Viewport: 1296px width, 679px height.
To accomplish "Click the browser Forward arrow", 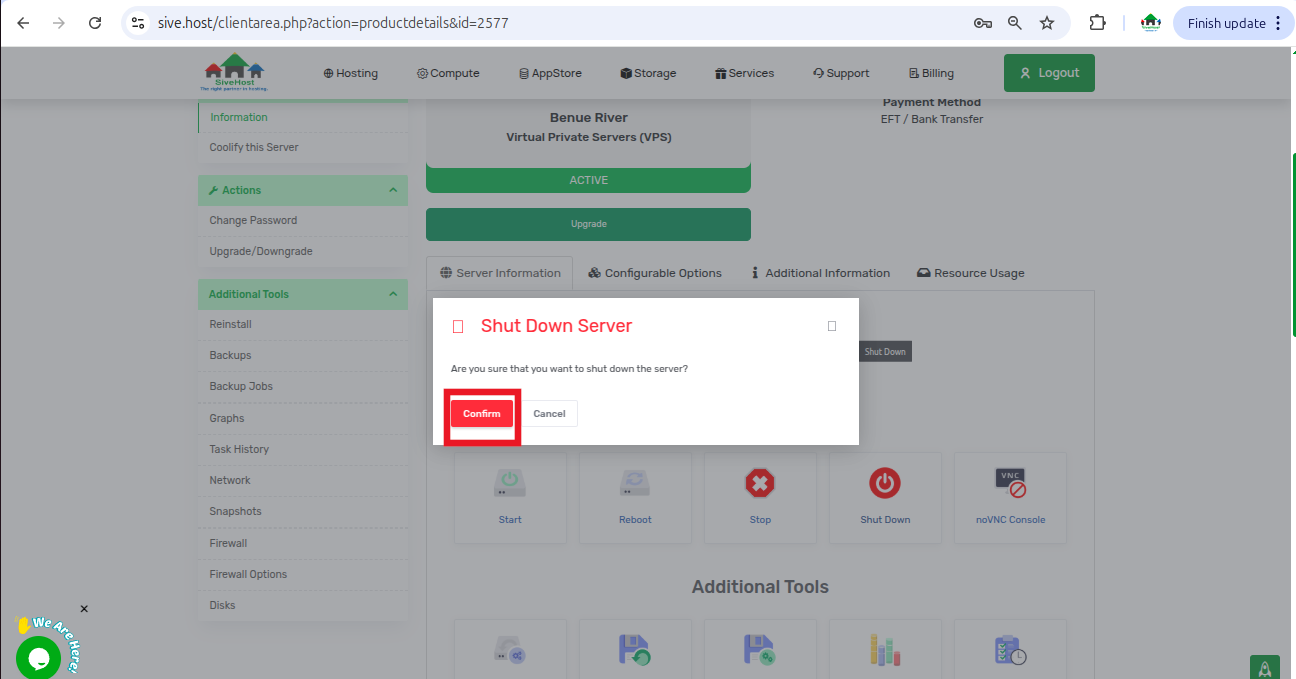I will click(x=59, y=23).
